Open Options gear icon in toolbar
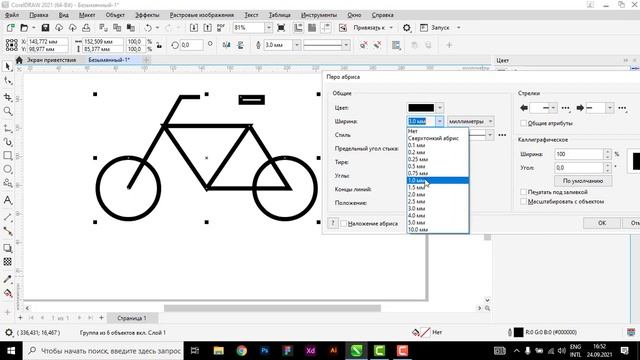The width and height of the screenshot is (640, 360). (x=407, y=28)
